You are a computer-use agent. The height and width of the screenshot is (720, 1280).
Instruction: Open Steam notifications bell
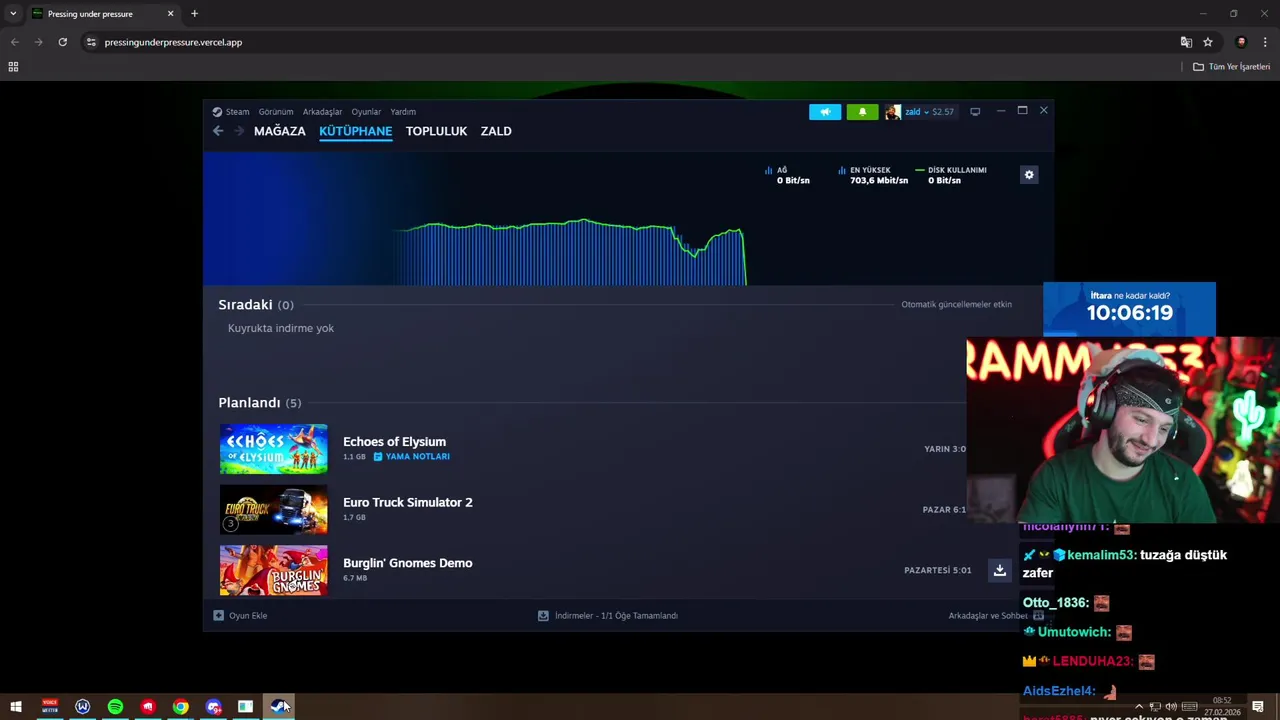pos(862,112)
